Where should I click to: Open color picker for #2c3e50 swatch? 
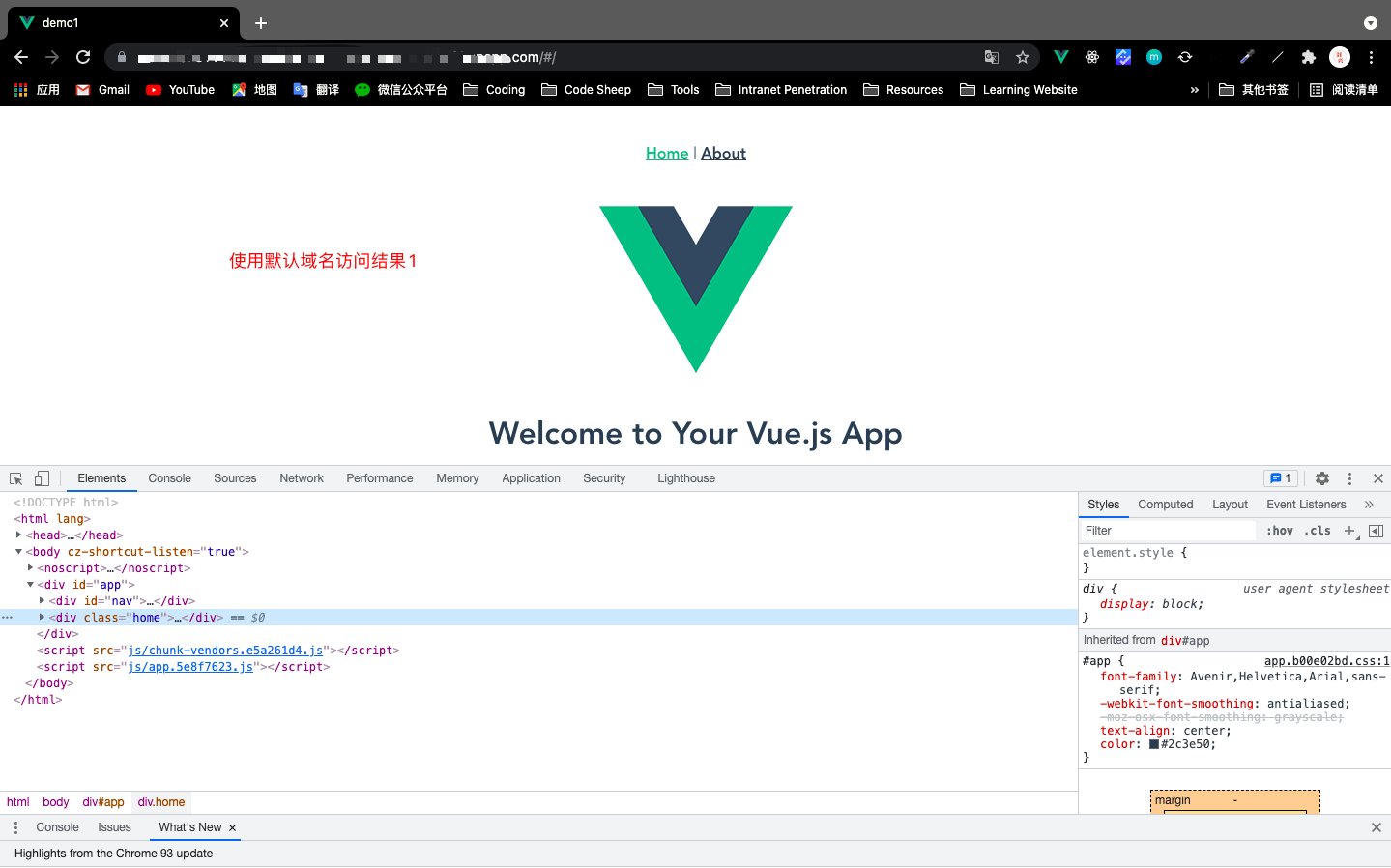pos(1154,744)
